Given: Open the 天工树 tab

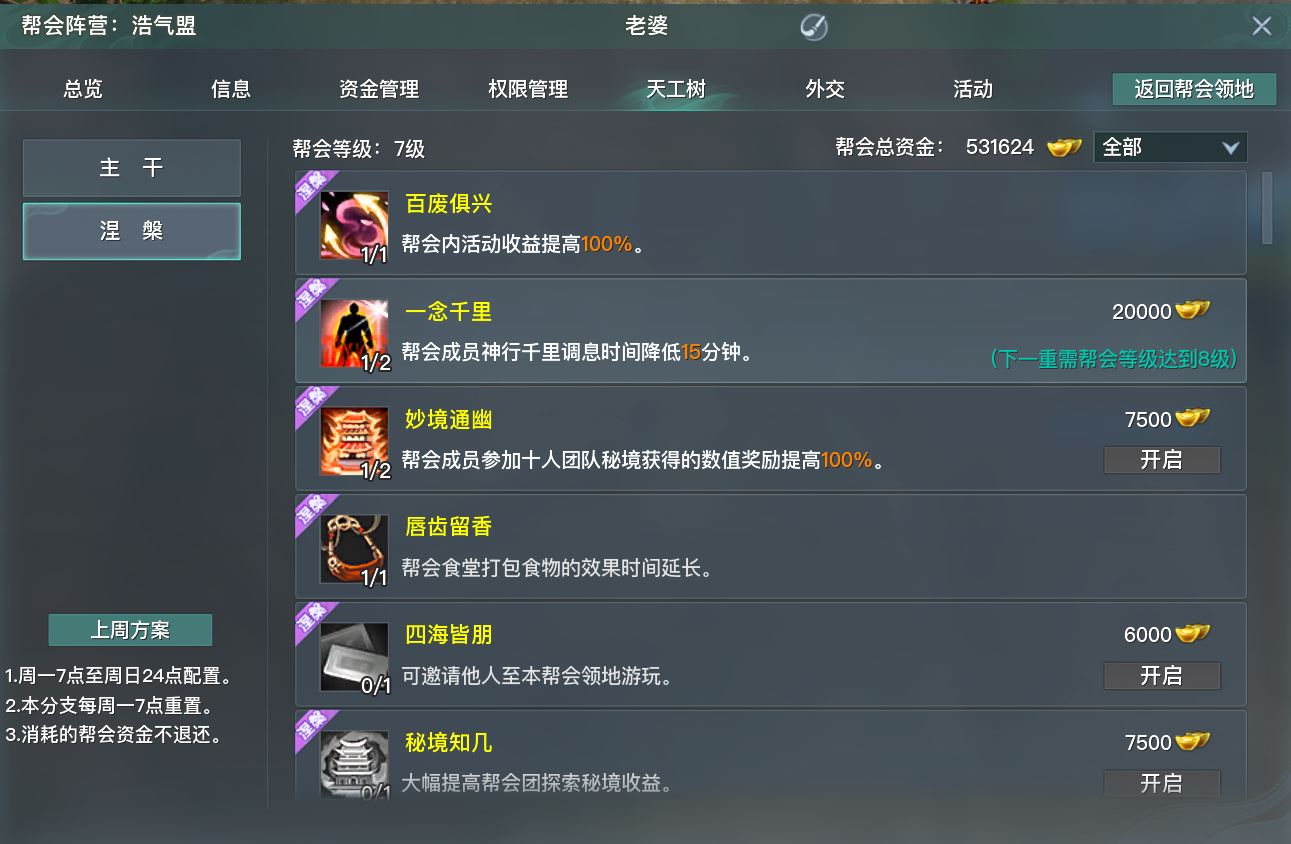Looking at the screenshot, I should coord(676,89).
